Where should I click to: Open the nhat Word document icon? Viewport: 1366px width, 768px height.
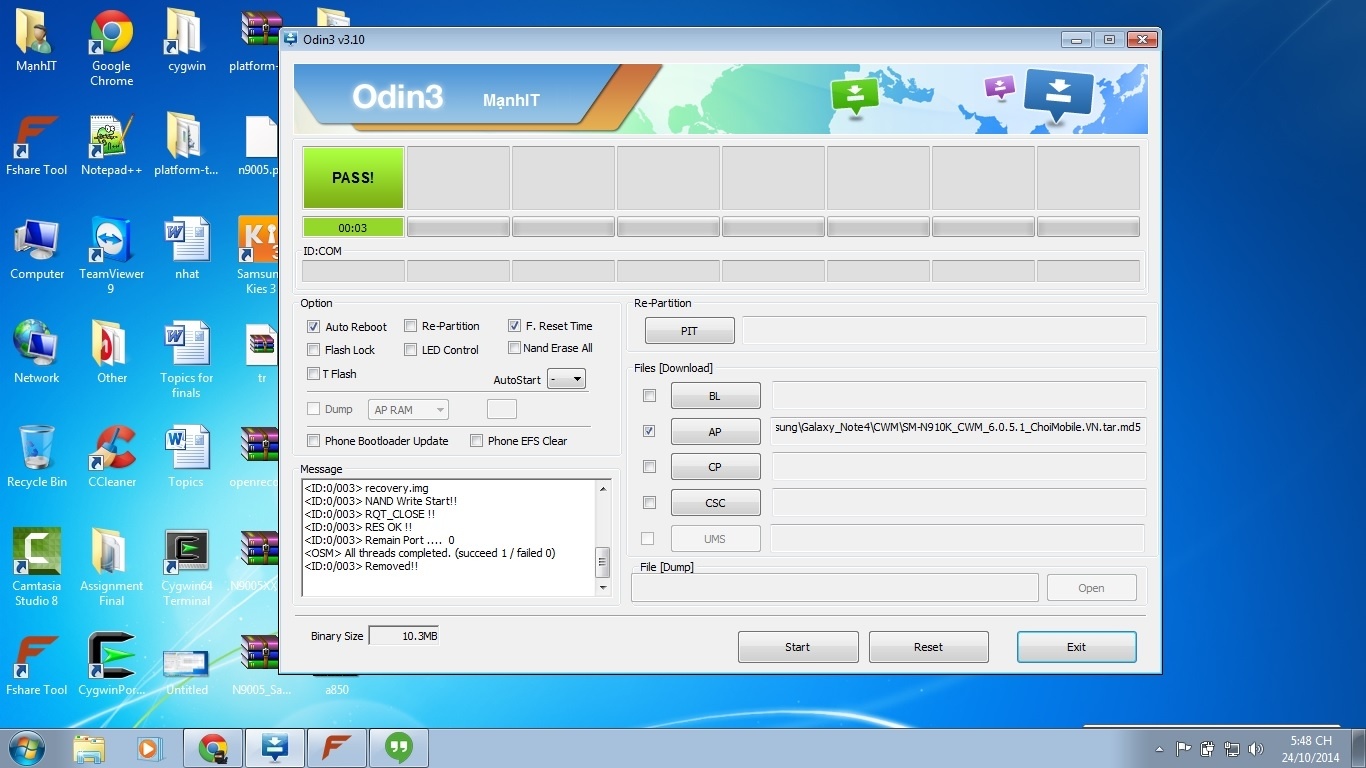pos(187,249)
